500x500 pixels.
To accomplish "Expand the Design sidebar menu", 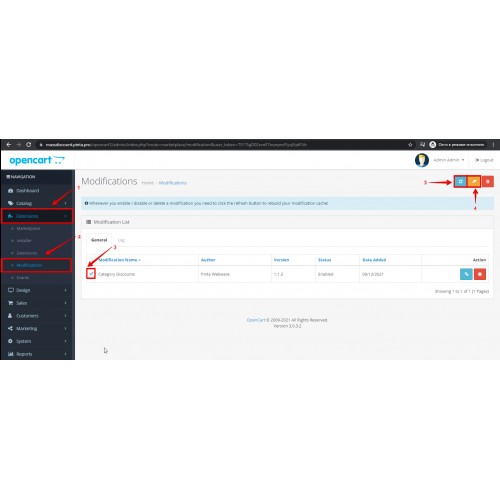I will (x=37, y=290).
